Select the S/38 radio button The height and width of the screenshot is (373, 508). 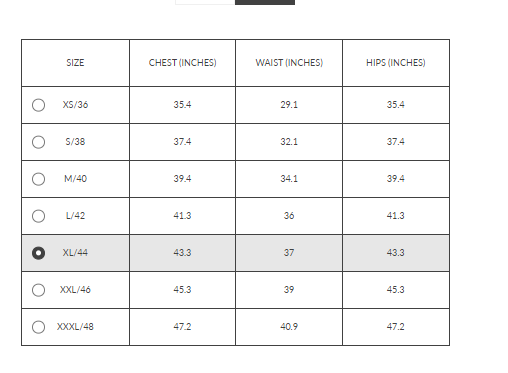[38, 142]
